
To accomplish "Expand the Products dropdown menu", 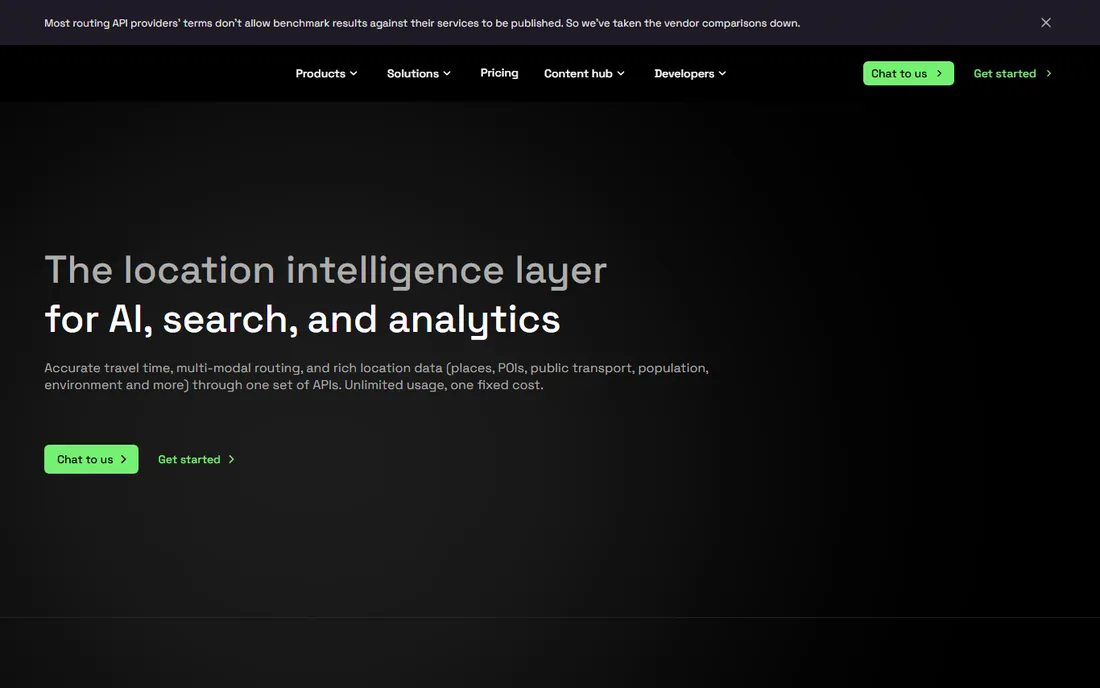I will coord(326,74).
